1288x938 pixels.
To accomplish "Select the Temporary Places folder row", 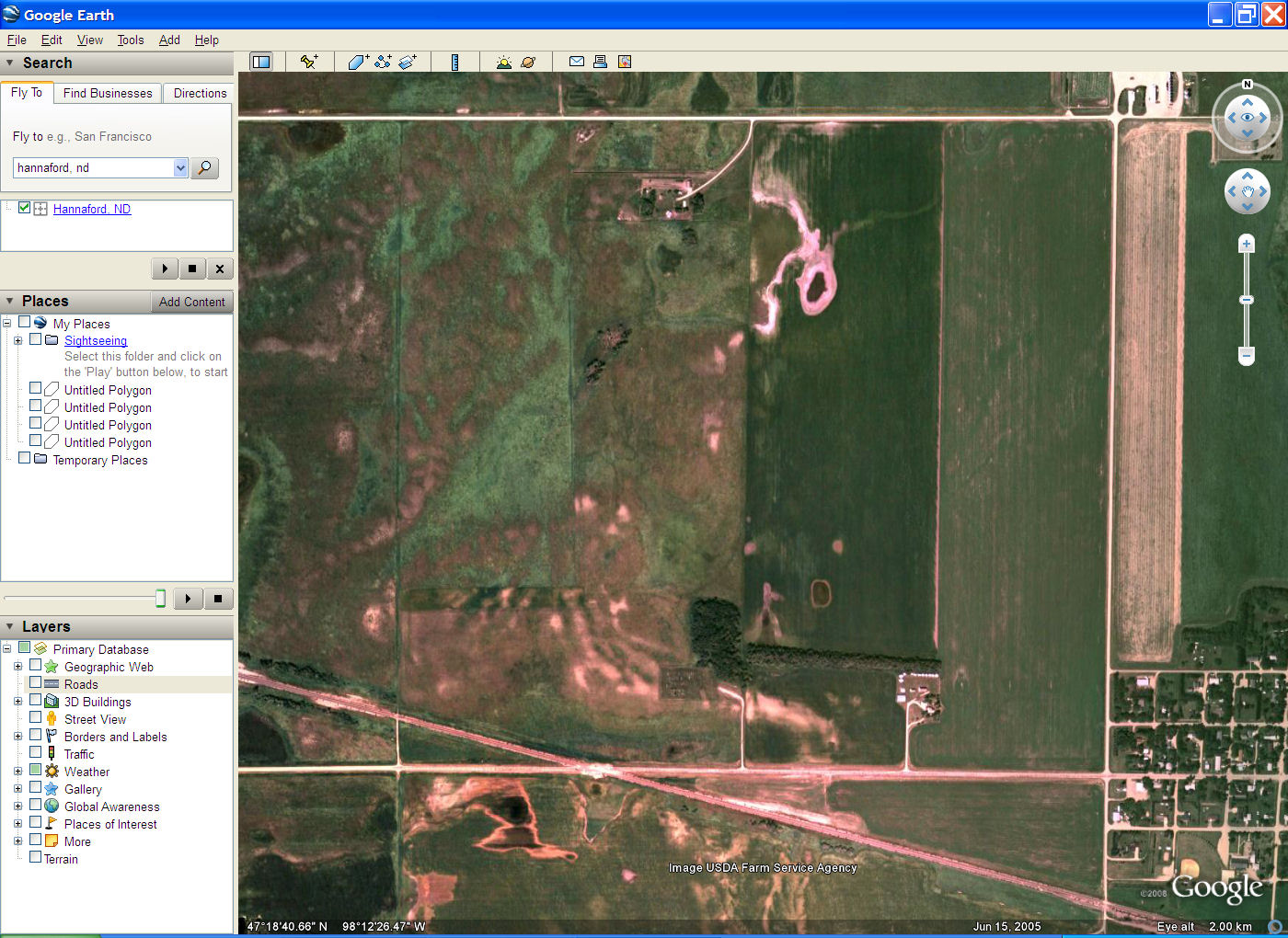I will [100, 460].
